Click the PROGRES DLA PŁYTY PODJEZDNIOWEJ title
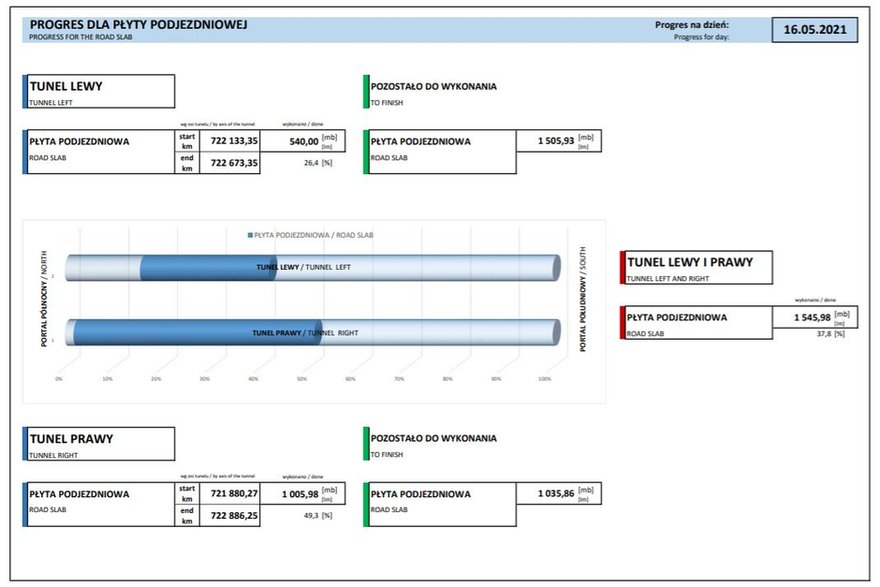This screenshot has width=880, height=587. [x=138, y=25]
